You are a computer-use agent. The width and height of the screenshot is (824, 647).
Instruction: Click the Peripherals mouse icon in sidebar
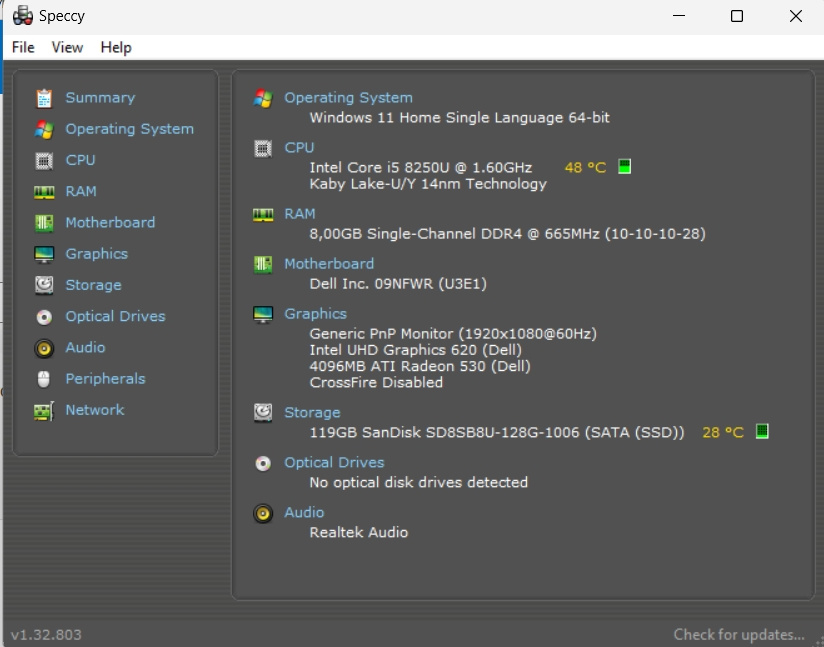pos(44,379)
